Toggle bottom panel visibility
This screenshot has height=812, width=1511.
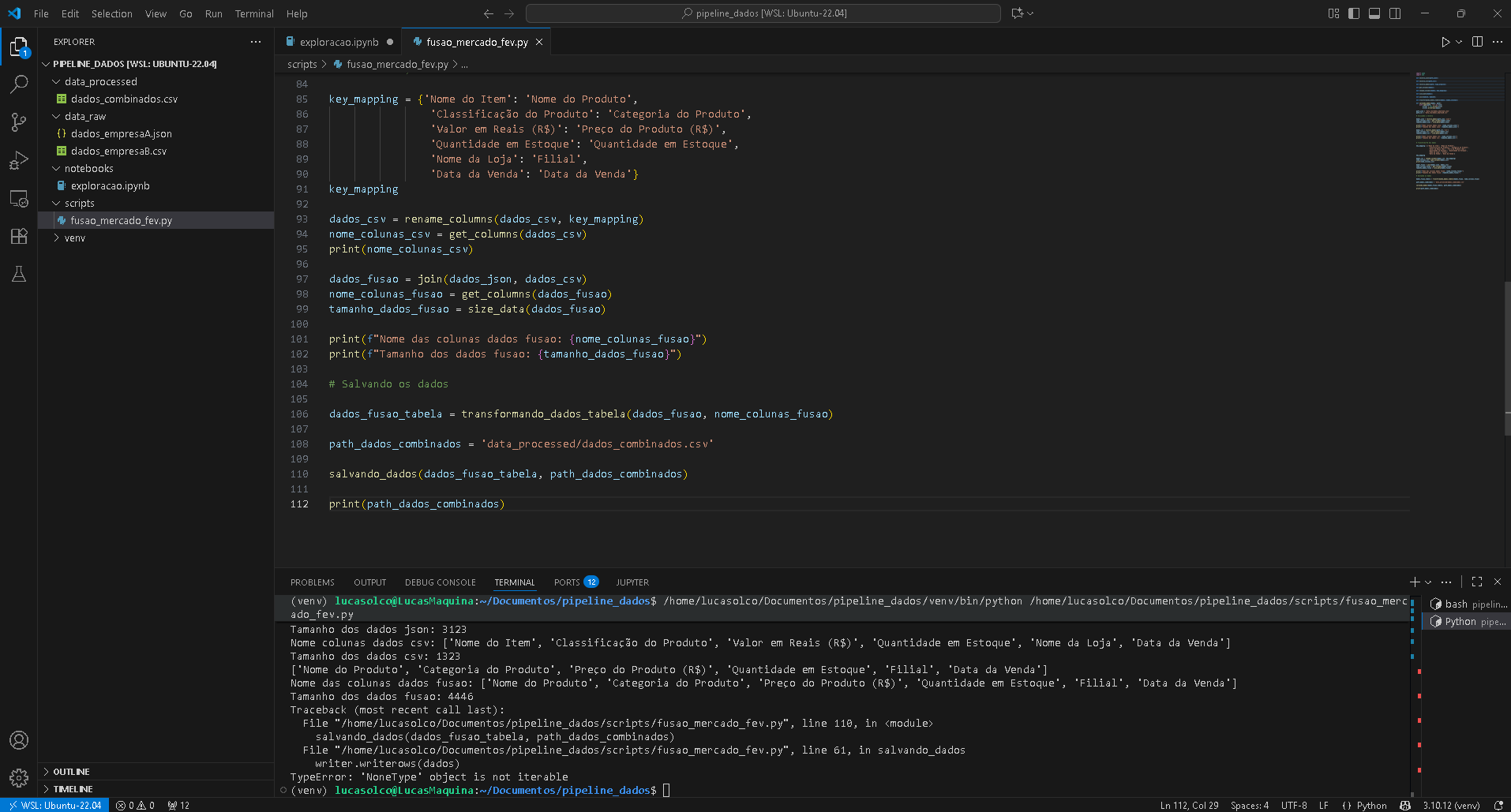1374,13
